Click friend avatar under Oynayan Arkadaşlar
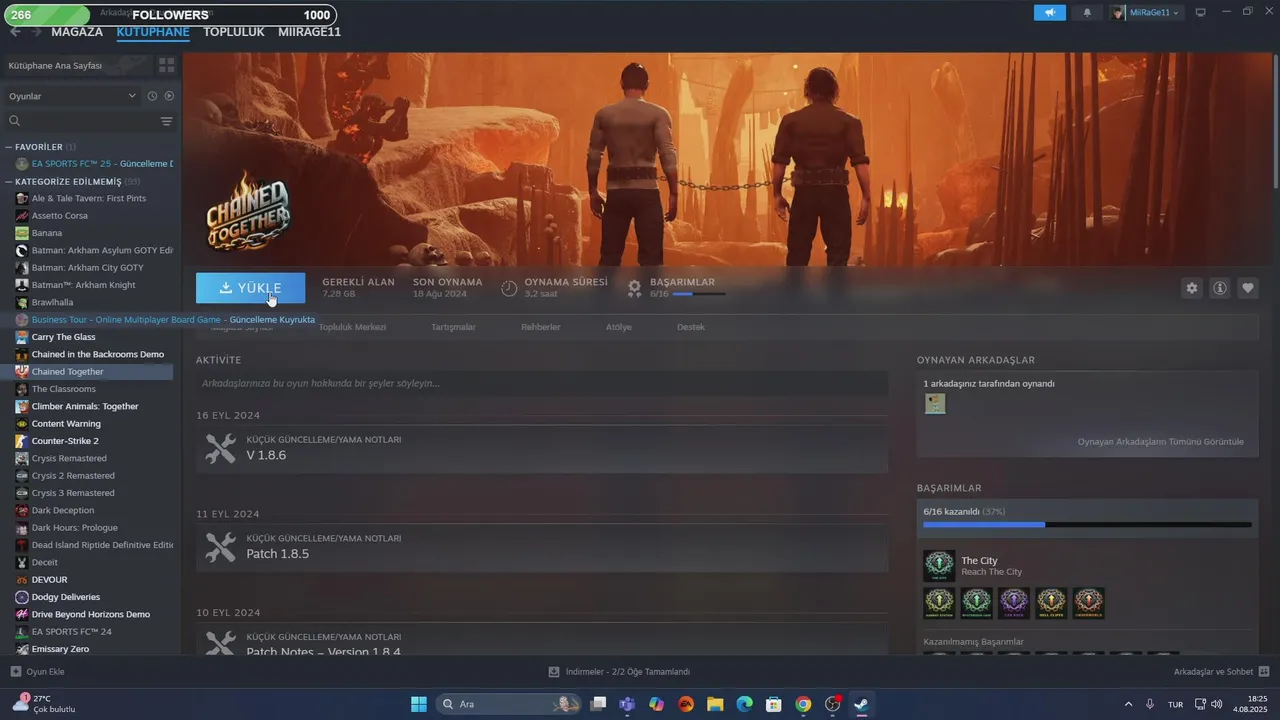 [x=935, y=404]
